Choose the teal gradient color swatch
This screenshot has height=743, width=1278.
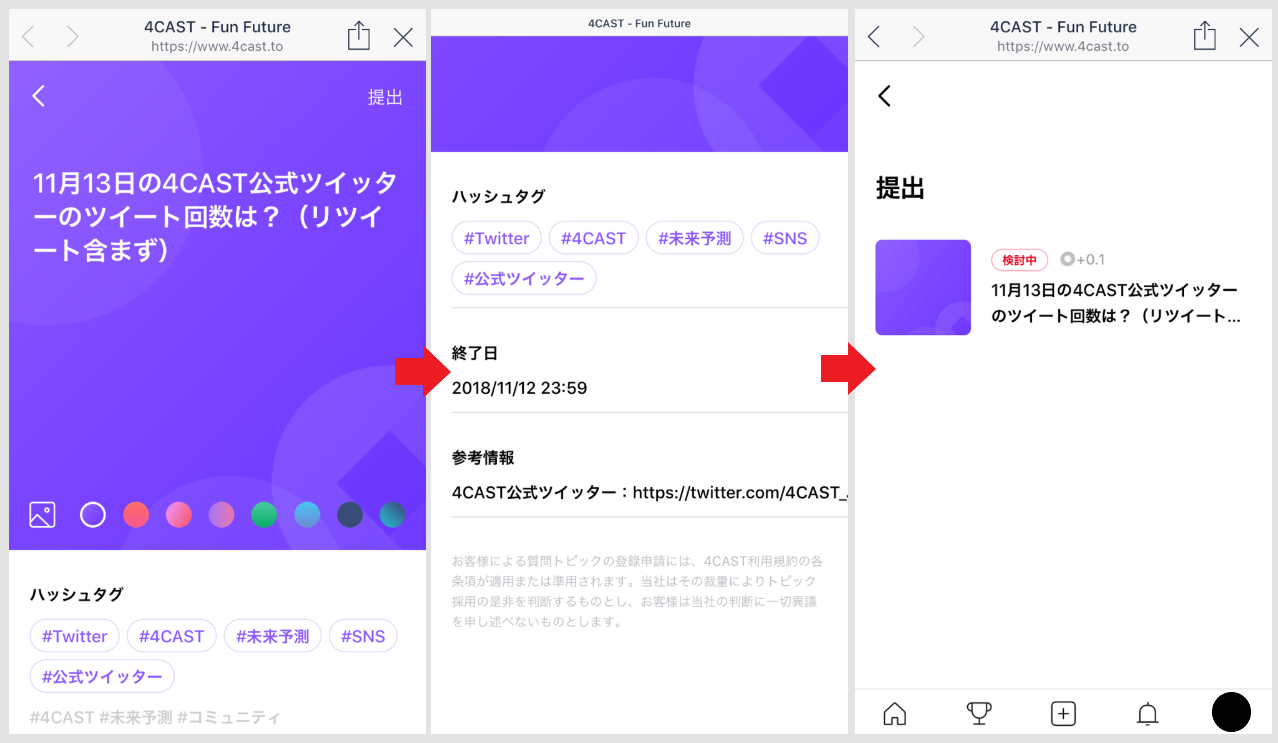pyautogui.click(x=392, y=515)
